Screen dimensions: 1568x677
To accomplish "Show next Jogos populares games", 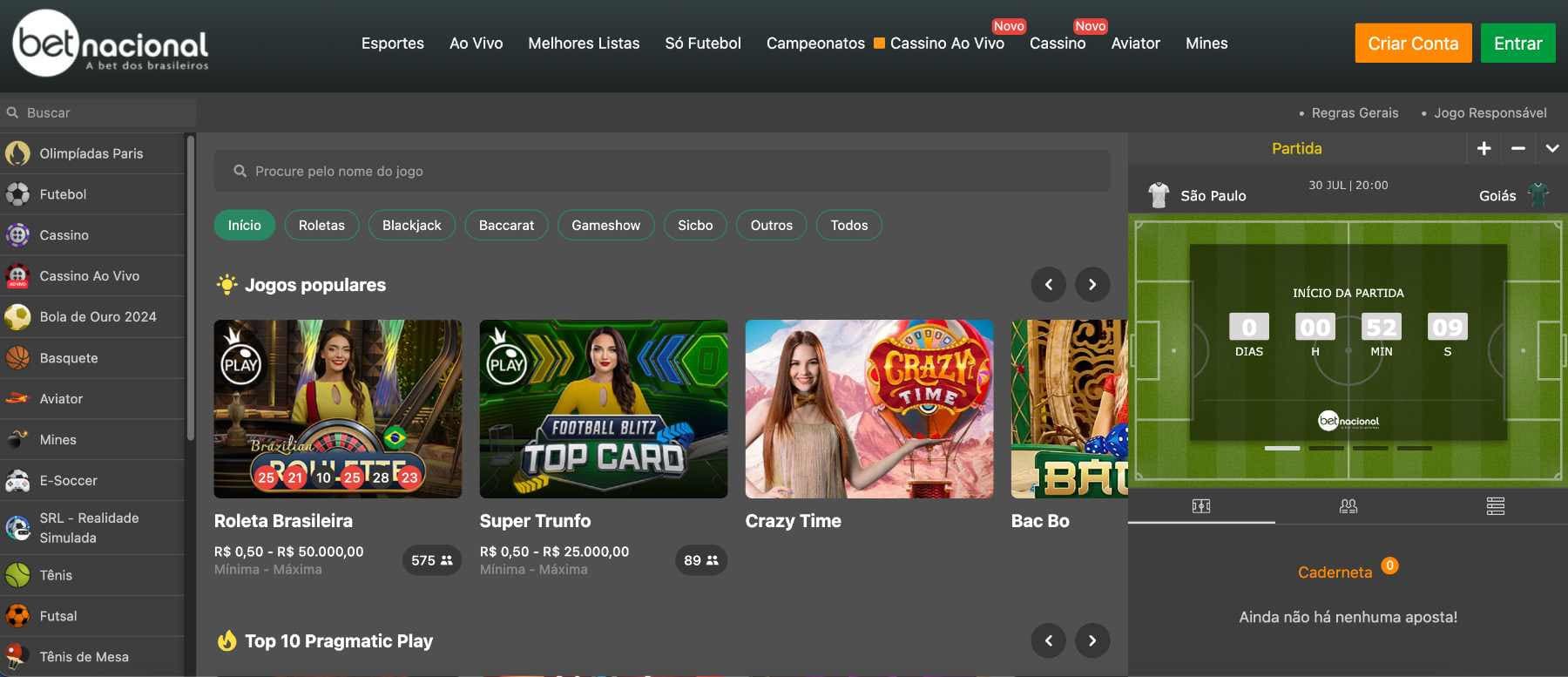I will [1092, 284].
